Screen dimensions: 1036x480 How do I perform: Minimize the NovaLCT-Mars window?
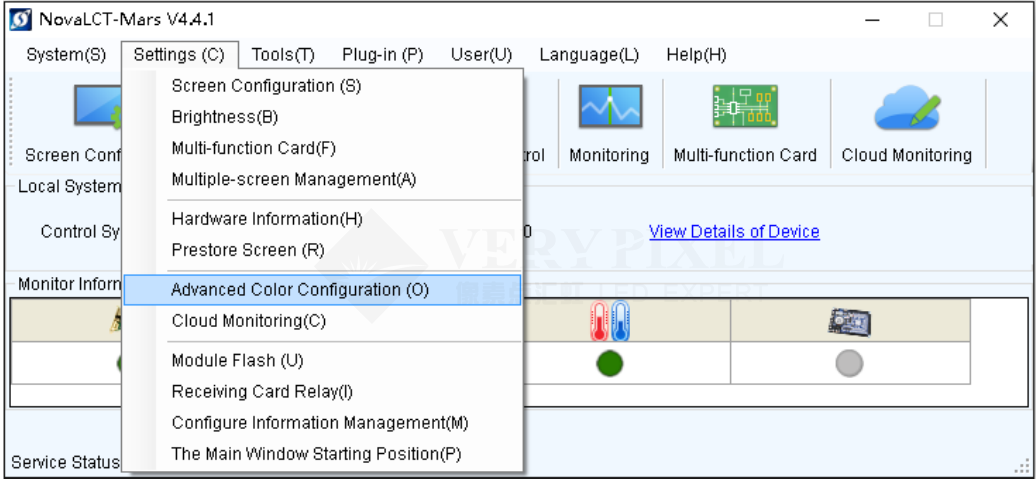tap(872, 20)
